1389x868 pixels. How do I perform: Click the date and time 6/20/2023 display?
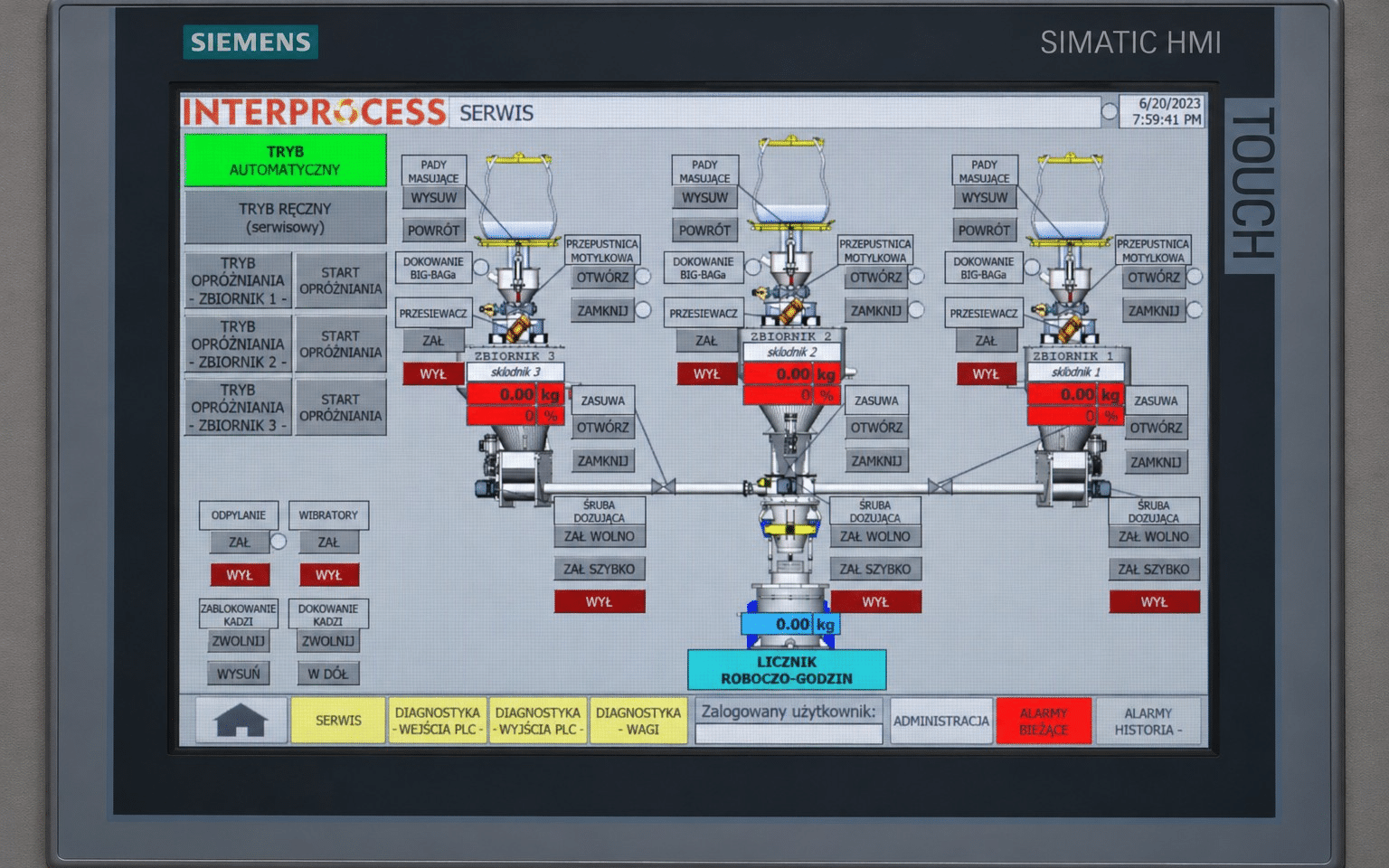[1163, 111]
